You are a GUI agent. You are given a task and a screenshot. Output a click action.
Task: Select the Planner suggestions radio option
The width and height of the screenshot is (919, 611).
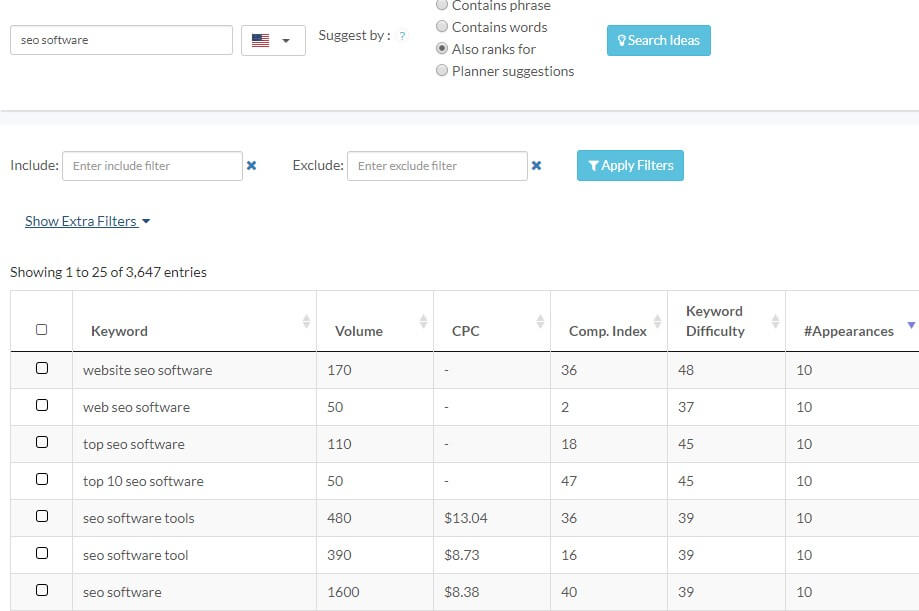[x=442, y=70]
